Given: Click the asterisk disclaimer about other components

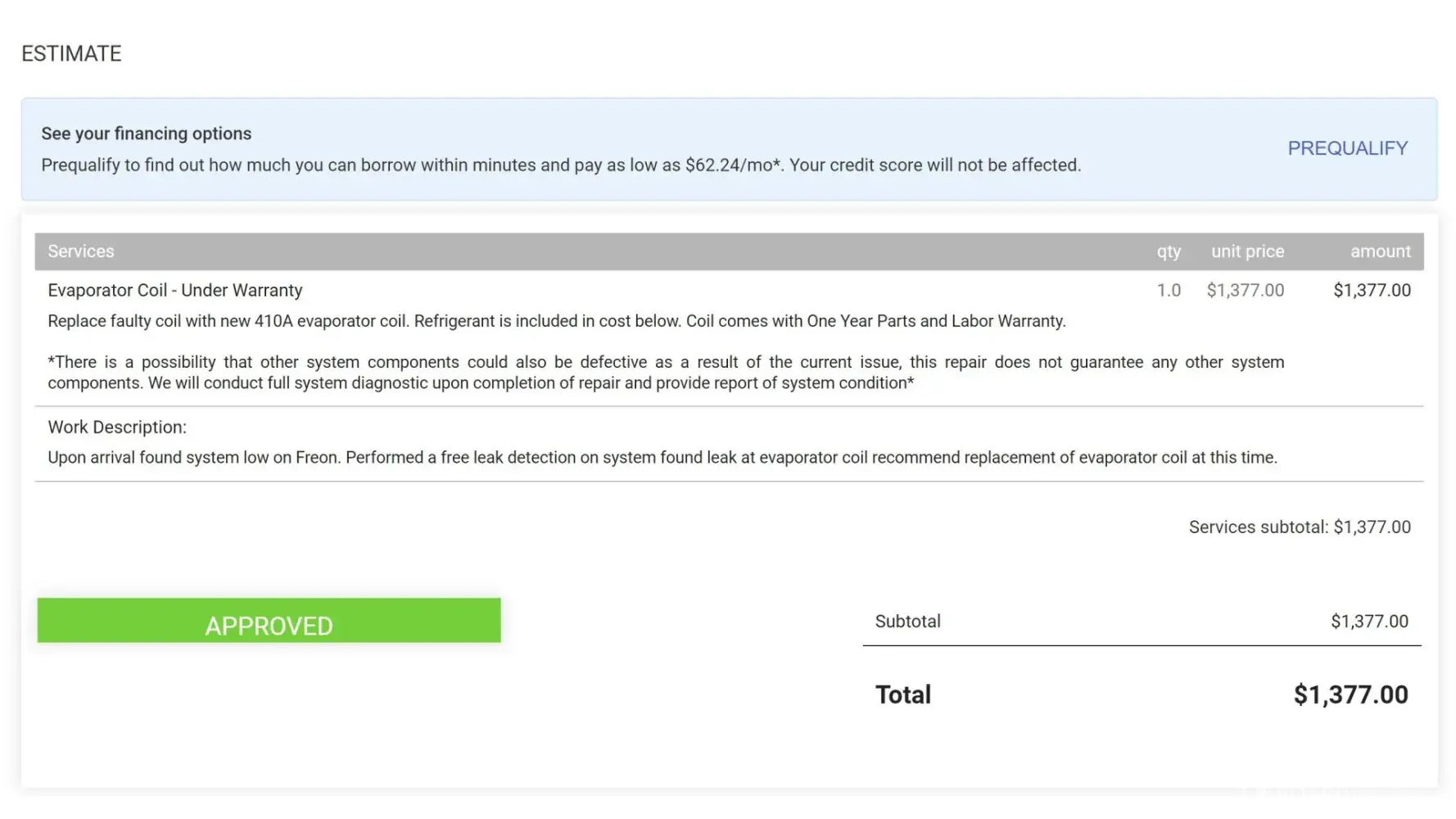Looking at the screenshot, I should pyautogui.click(x=665, y=373).
